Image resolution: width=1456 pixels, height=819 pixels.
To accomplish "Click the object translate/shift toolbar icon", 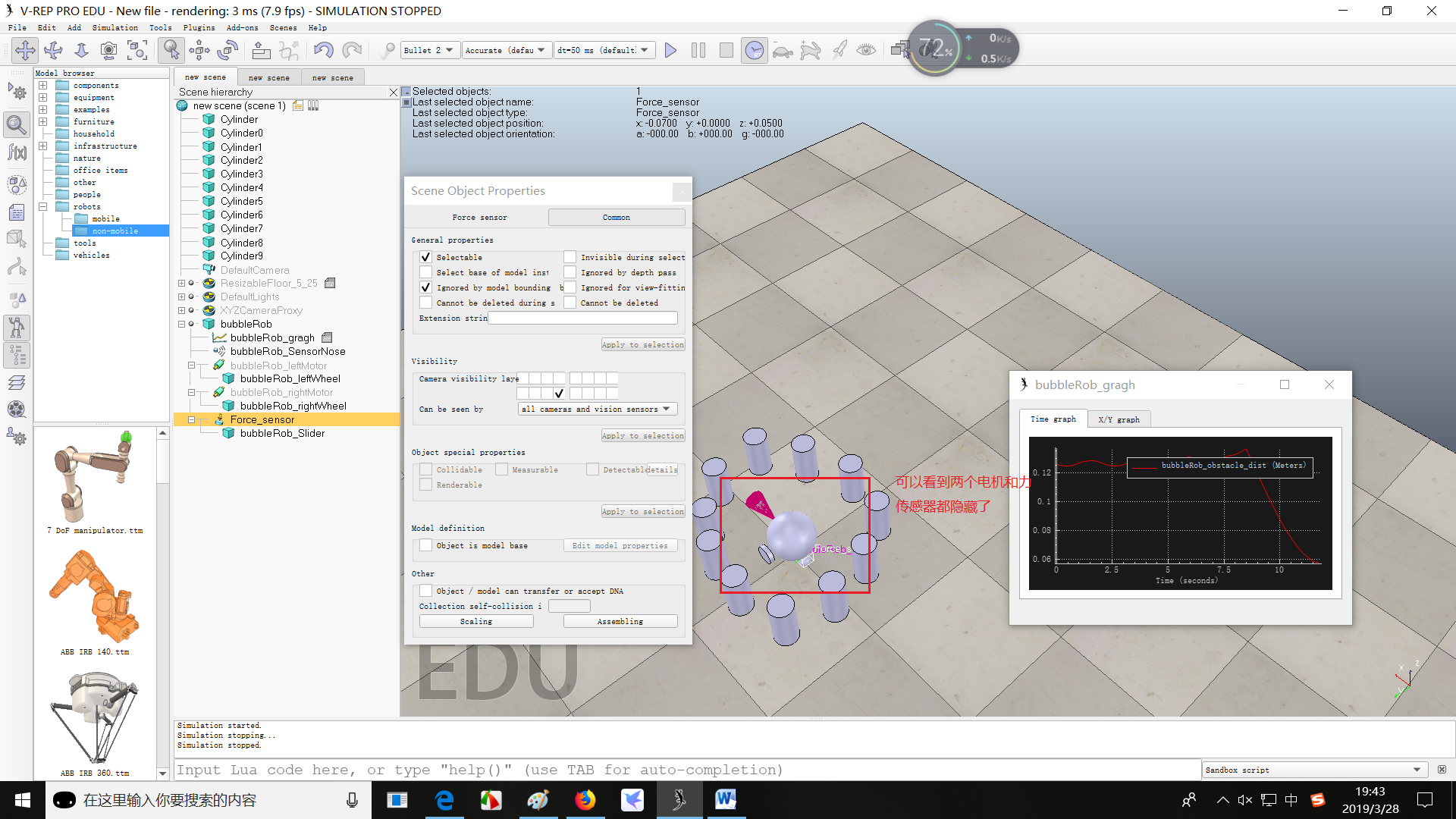I will pyautogui.click(x=199, y=50).
